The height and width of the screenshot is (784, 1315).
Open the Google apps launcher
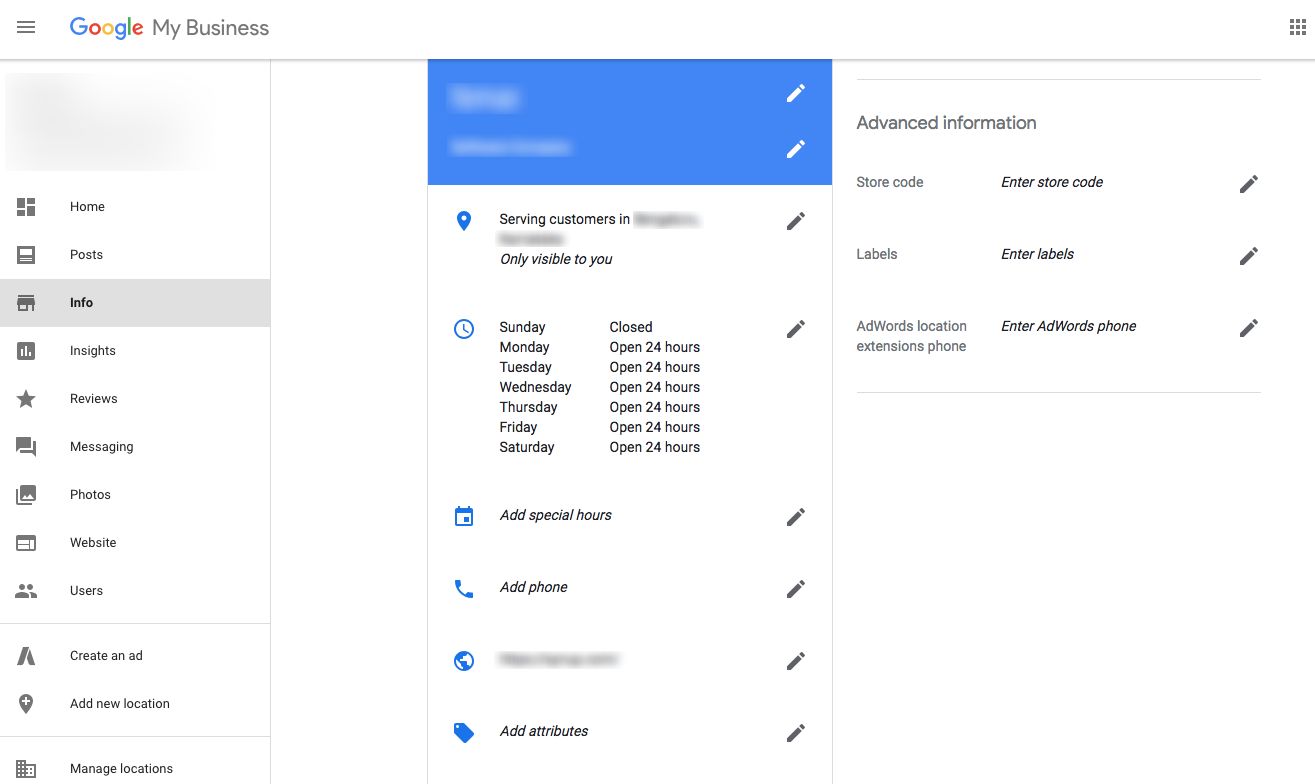(1297, 25)
